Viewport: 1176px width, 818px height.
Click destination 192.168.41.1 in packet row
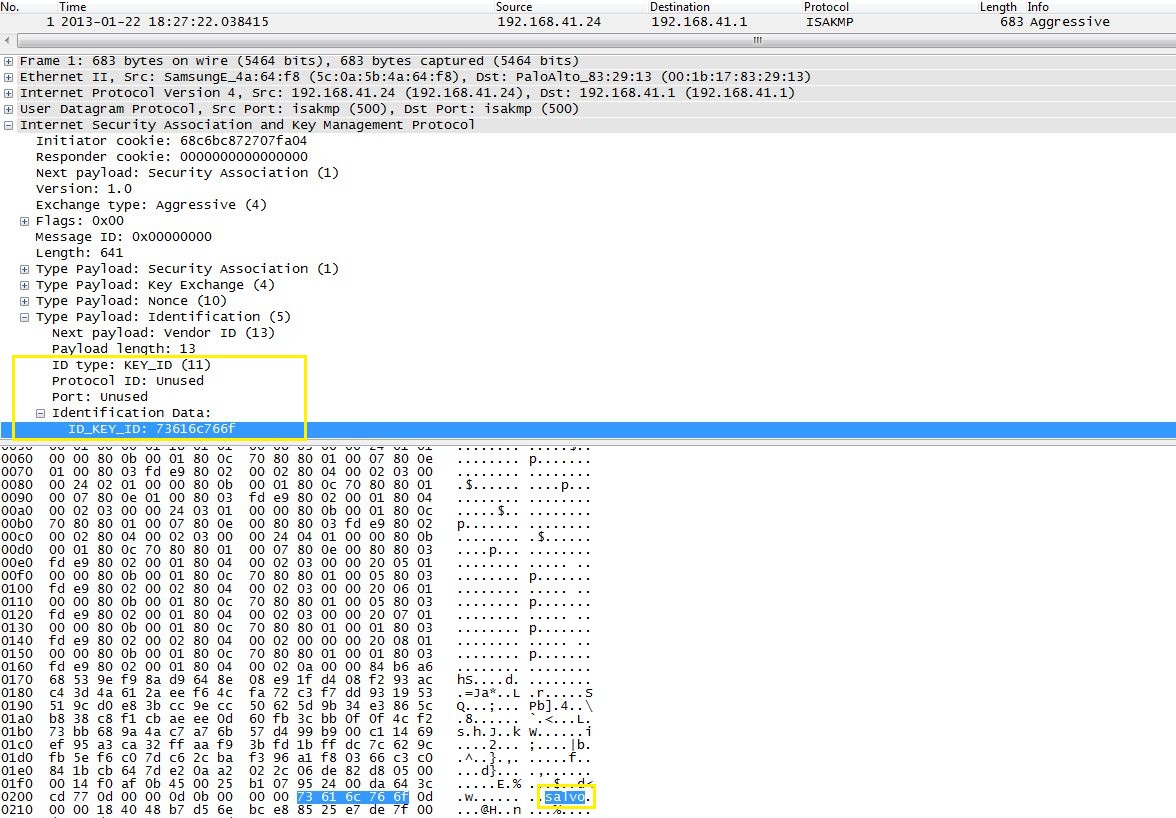pyautogui.click(x=699, y=22)
